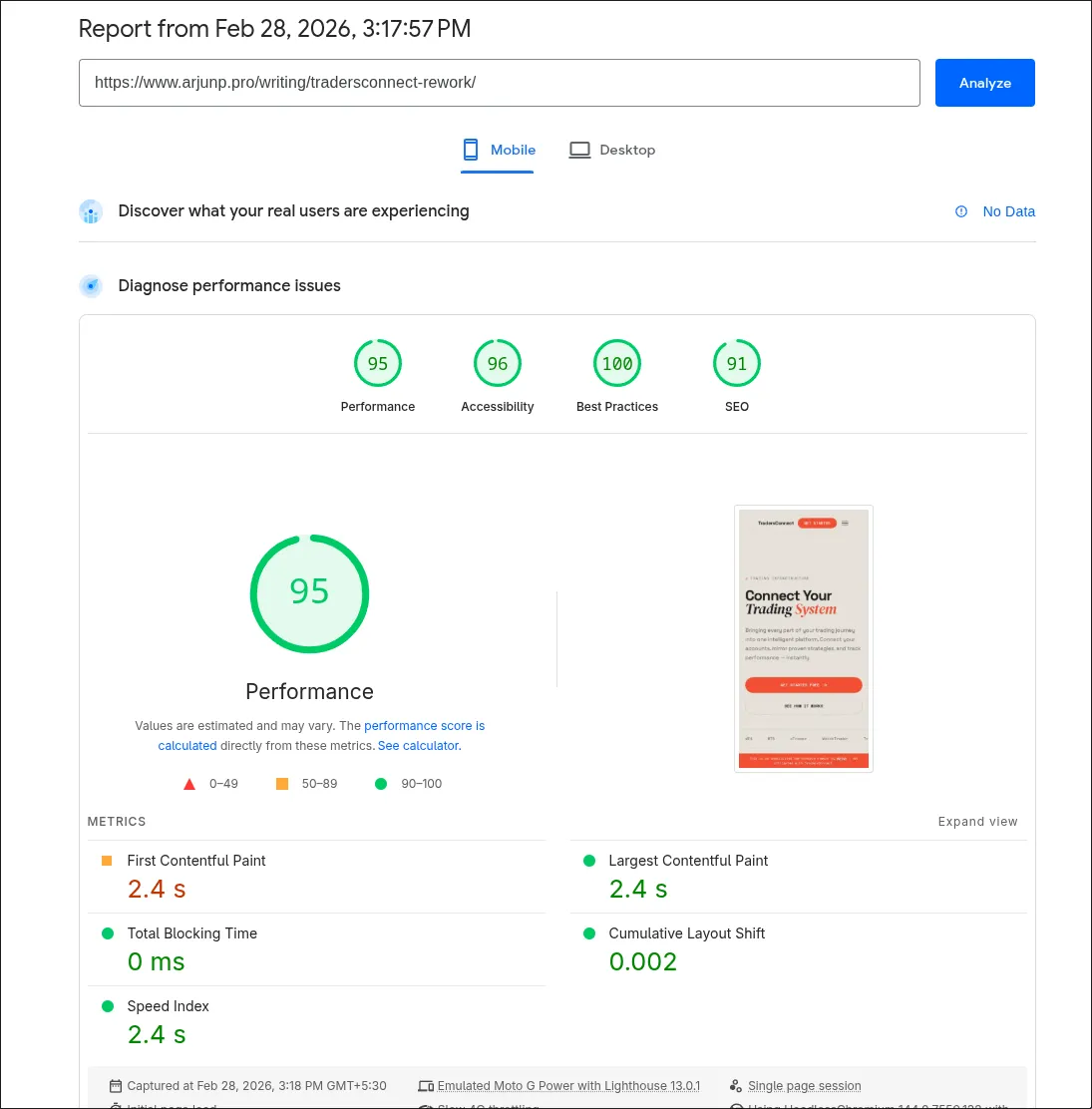Viewport: 1092px width, 1109px height.
Task: Click the large 95 Performance gauge
Action: tap(309, 593)
